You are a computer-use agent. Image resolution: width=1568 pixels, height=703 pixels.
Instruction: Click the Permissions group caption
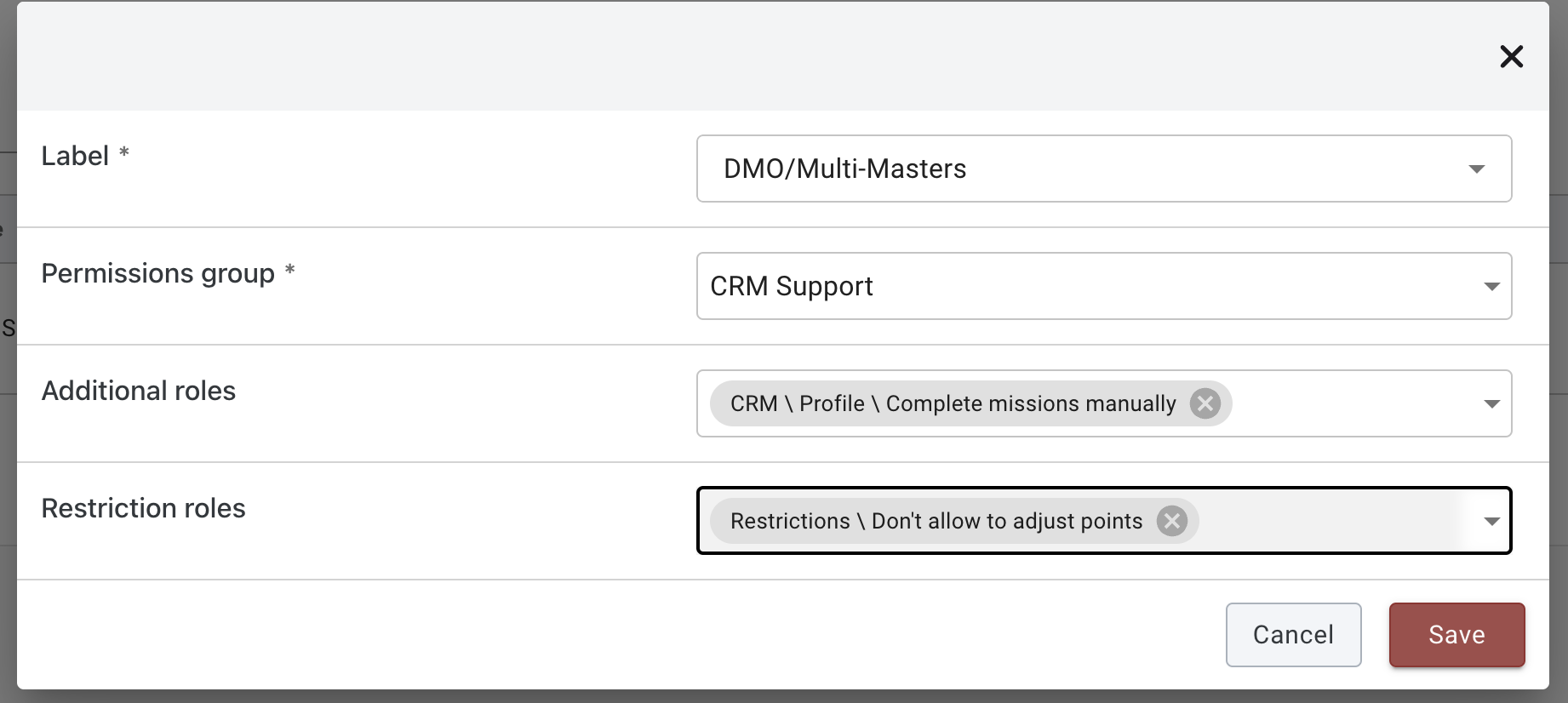157,273
